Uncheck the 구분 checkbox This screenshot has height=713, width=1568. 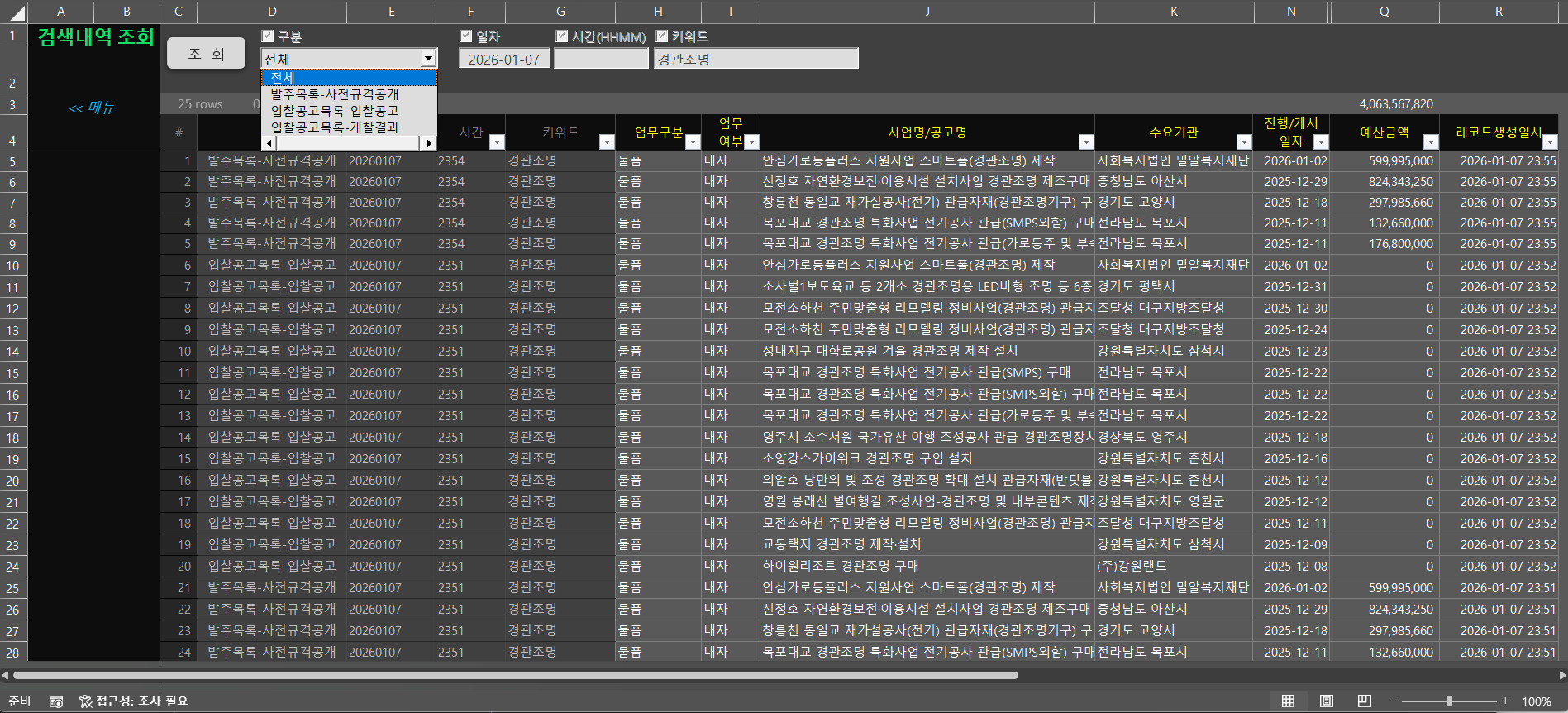pos(268,36)
